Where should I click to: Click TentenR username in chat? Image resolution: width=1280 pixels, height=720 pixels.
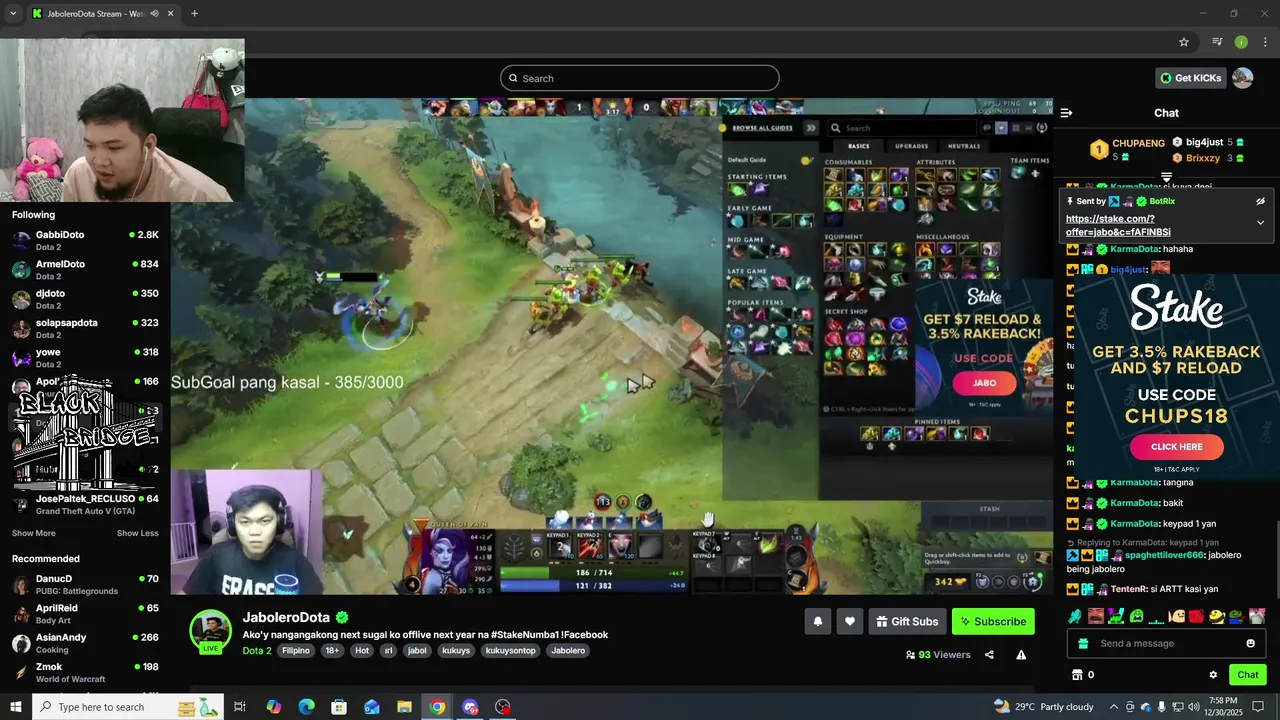click(x=1129, y=590)
